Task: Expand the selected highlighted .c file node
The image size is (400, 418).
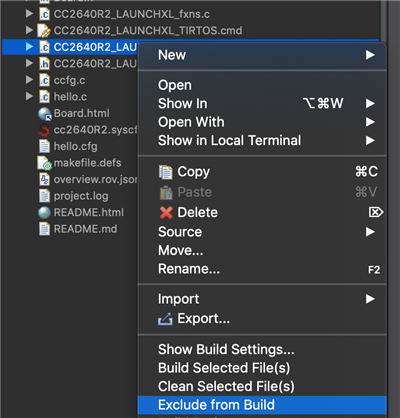Action: point(29,47)
